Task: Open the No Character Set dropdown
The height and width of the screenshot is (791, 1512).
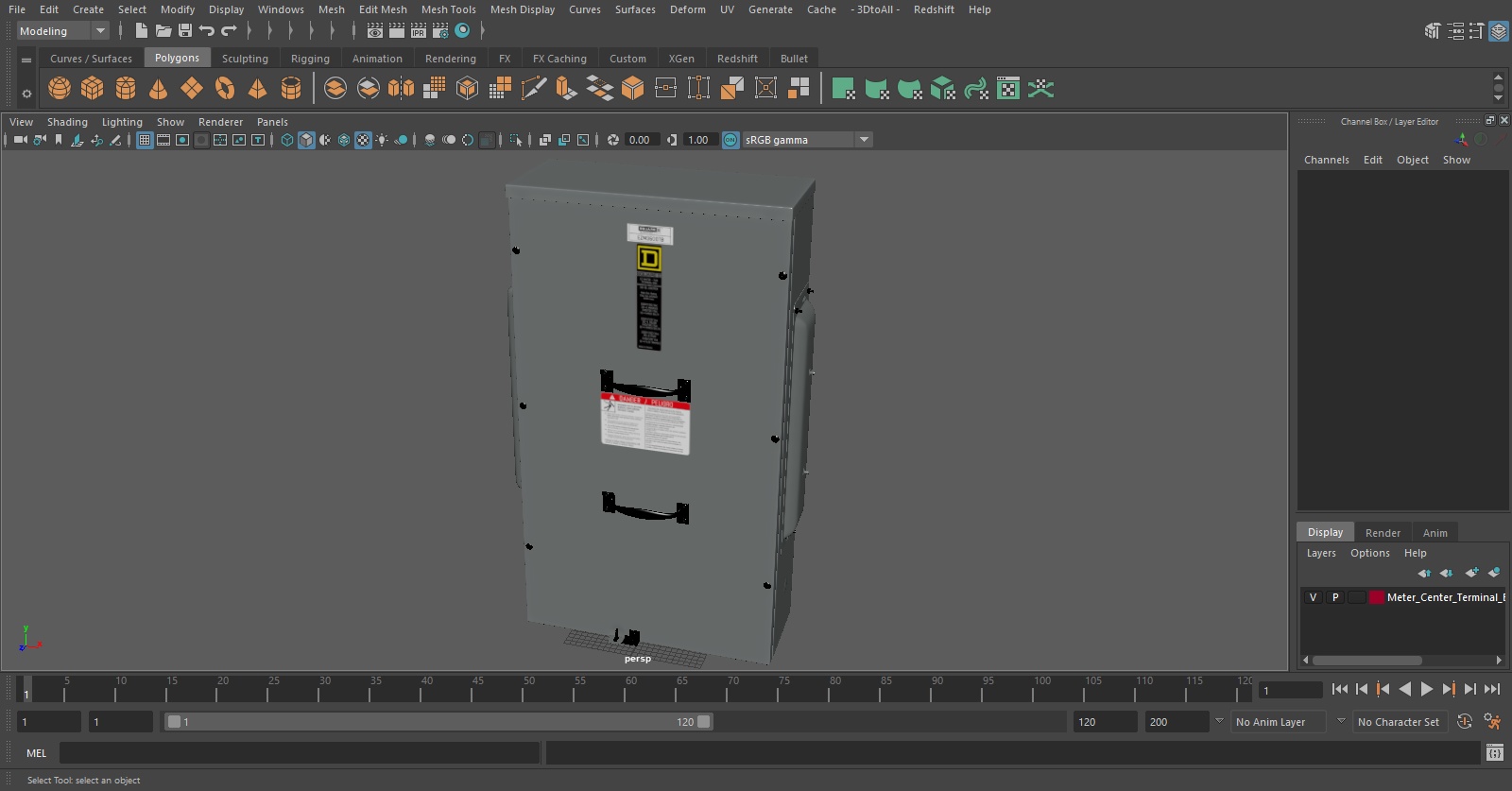Action: (x=1400, y=722)
